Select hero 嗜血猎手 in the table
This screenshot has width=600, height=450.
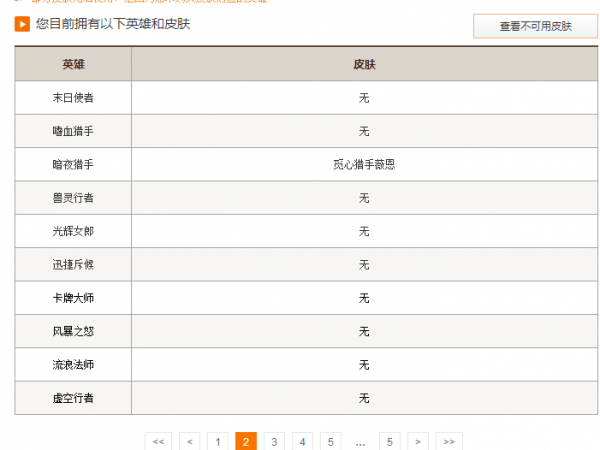coord(73,131)
